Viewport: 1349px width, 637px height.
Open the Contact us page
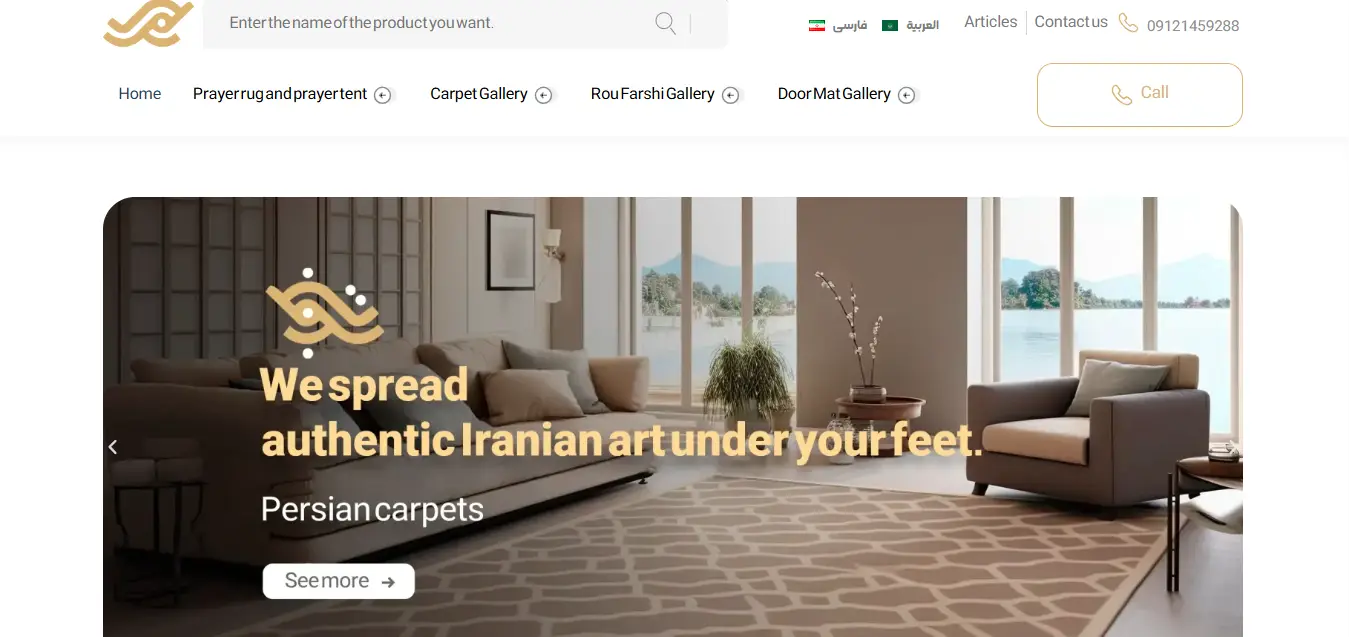[x=1071, y=22]
